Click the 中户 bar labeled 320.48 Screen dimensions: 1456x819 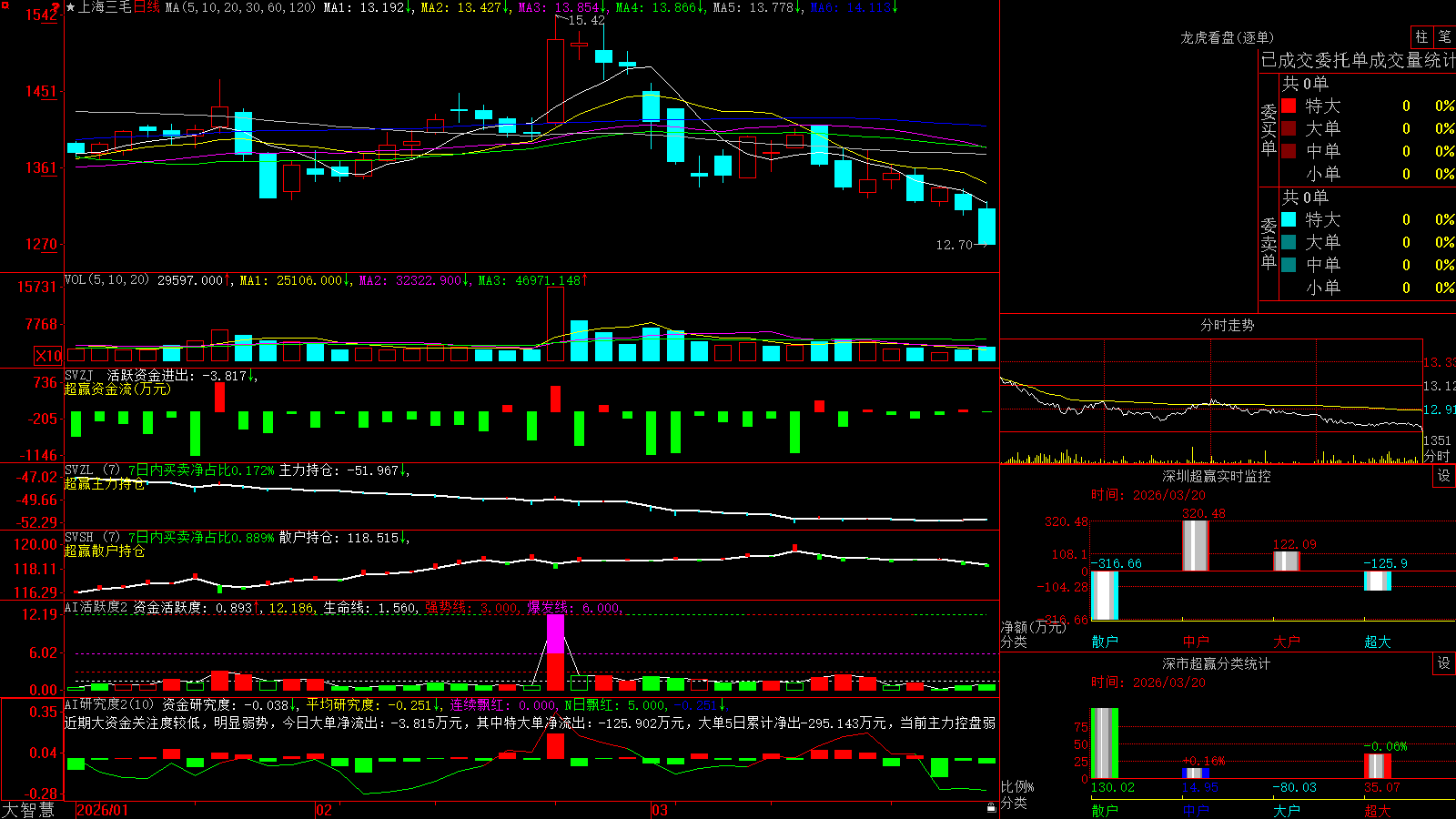pyautogui.click(x=1196, y=545)
